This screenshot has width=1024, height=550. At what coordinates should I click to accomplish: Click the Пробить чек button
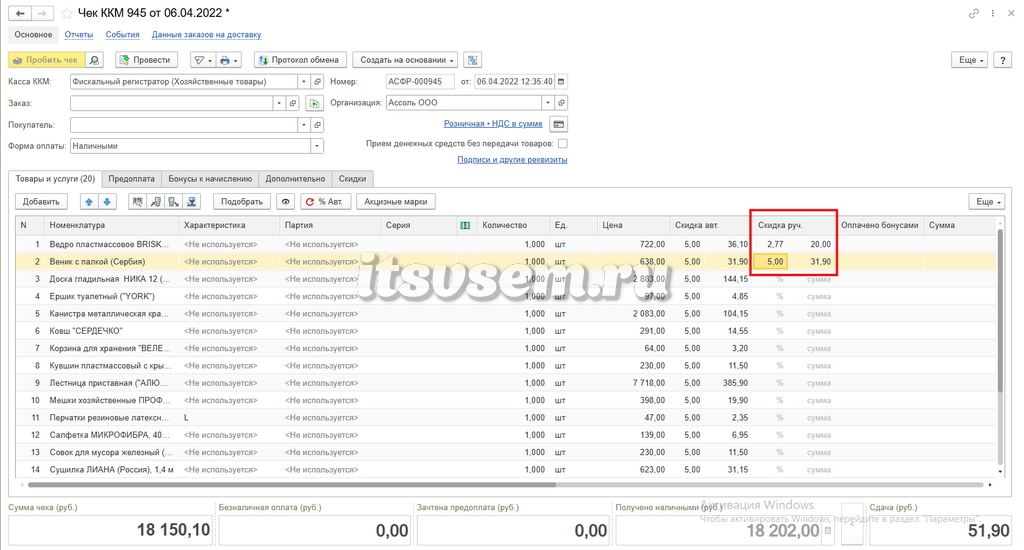46,60
